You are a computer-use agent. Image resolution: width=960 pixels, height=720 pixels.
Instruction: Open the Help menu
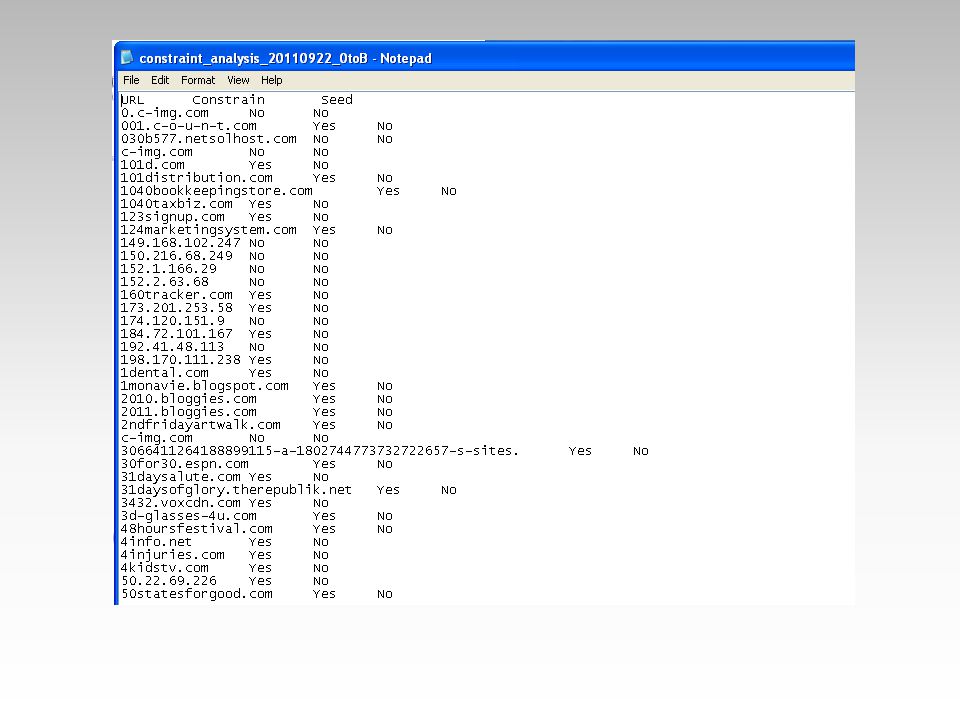pyautogui.click(x=271, y=80)
